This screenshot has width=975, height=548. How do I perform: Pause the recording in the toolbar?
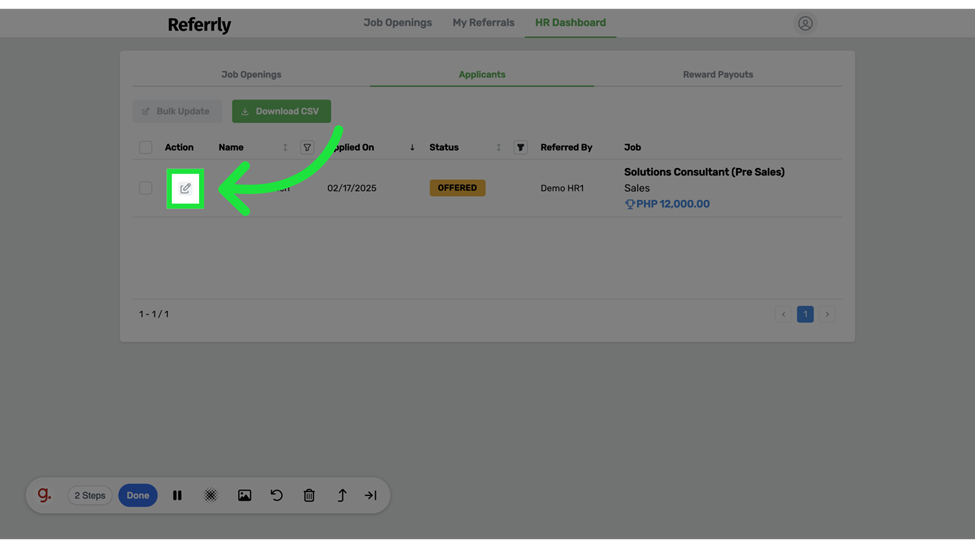click(177, 495)
